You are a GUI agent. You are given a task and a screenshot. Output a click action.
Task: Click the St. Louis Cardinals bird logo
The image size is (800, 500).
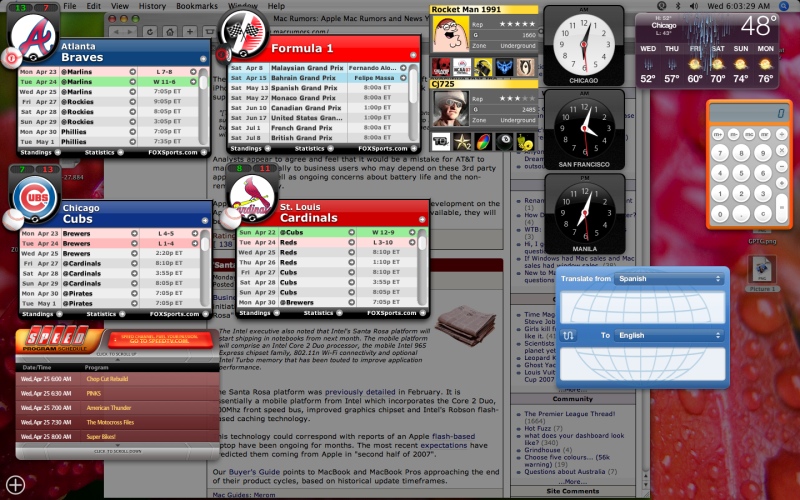tap(252, 198)
